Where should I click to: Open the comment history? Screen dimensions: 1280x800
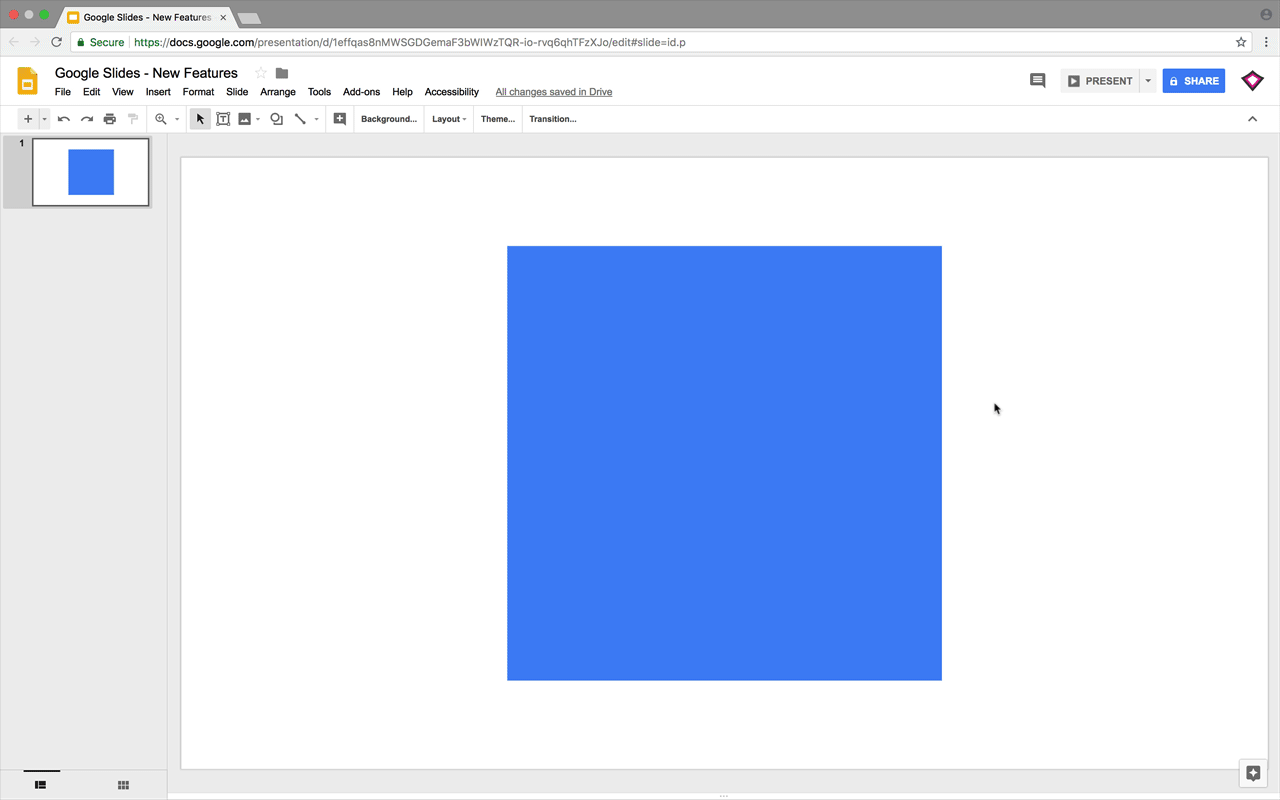point(1037,81)
